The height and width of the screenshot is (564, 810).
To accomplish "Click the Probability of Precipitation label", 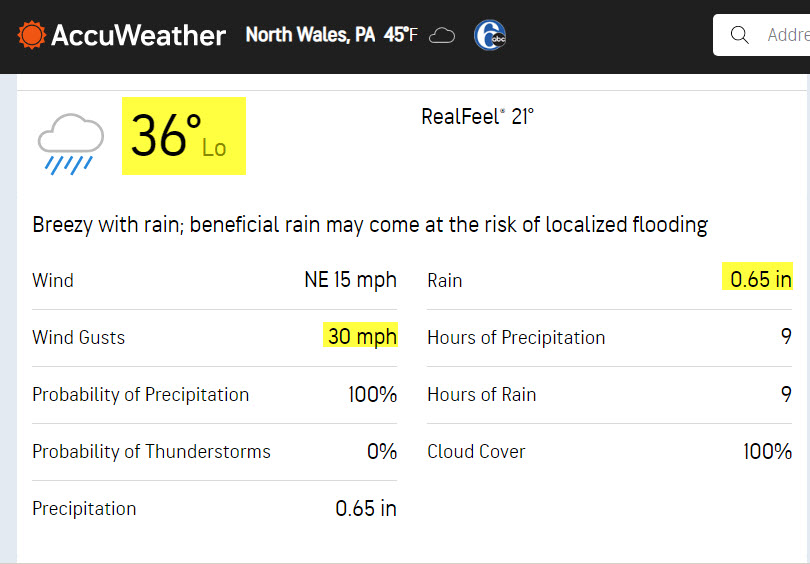I will pyautogui.click(x=141, y=395).
